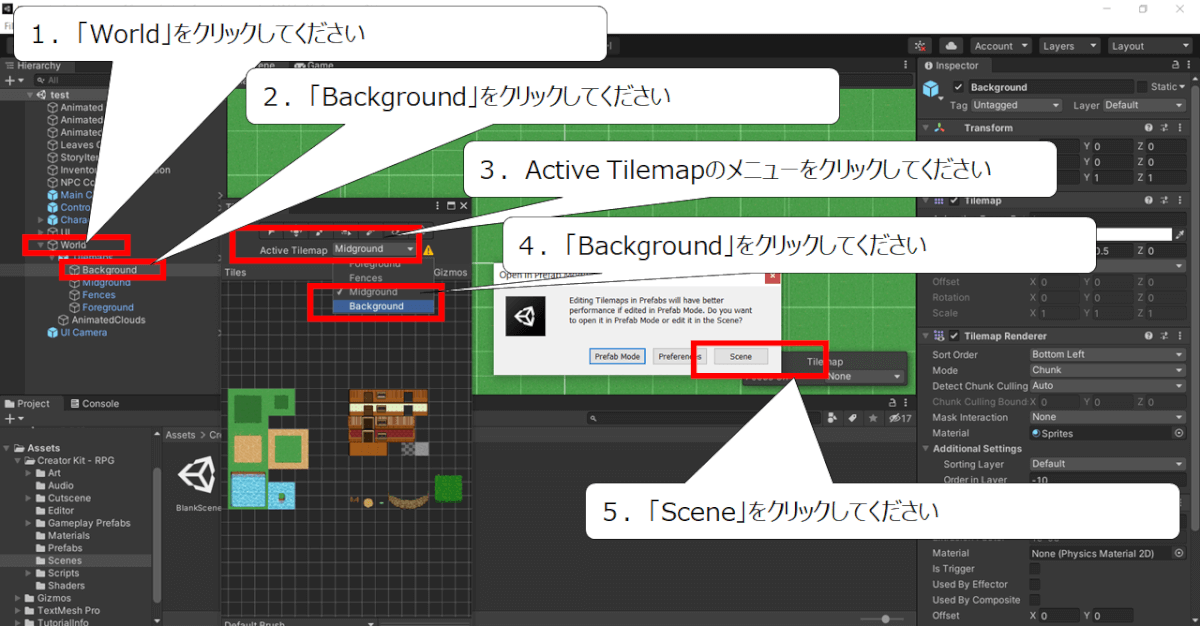1200x626 pixels.
Task: Select the Game view tab
Action: pos(312,65)
